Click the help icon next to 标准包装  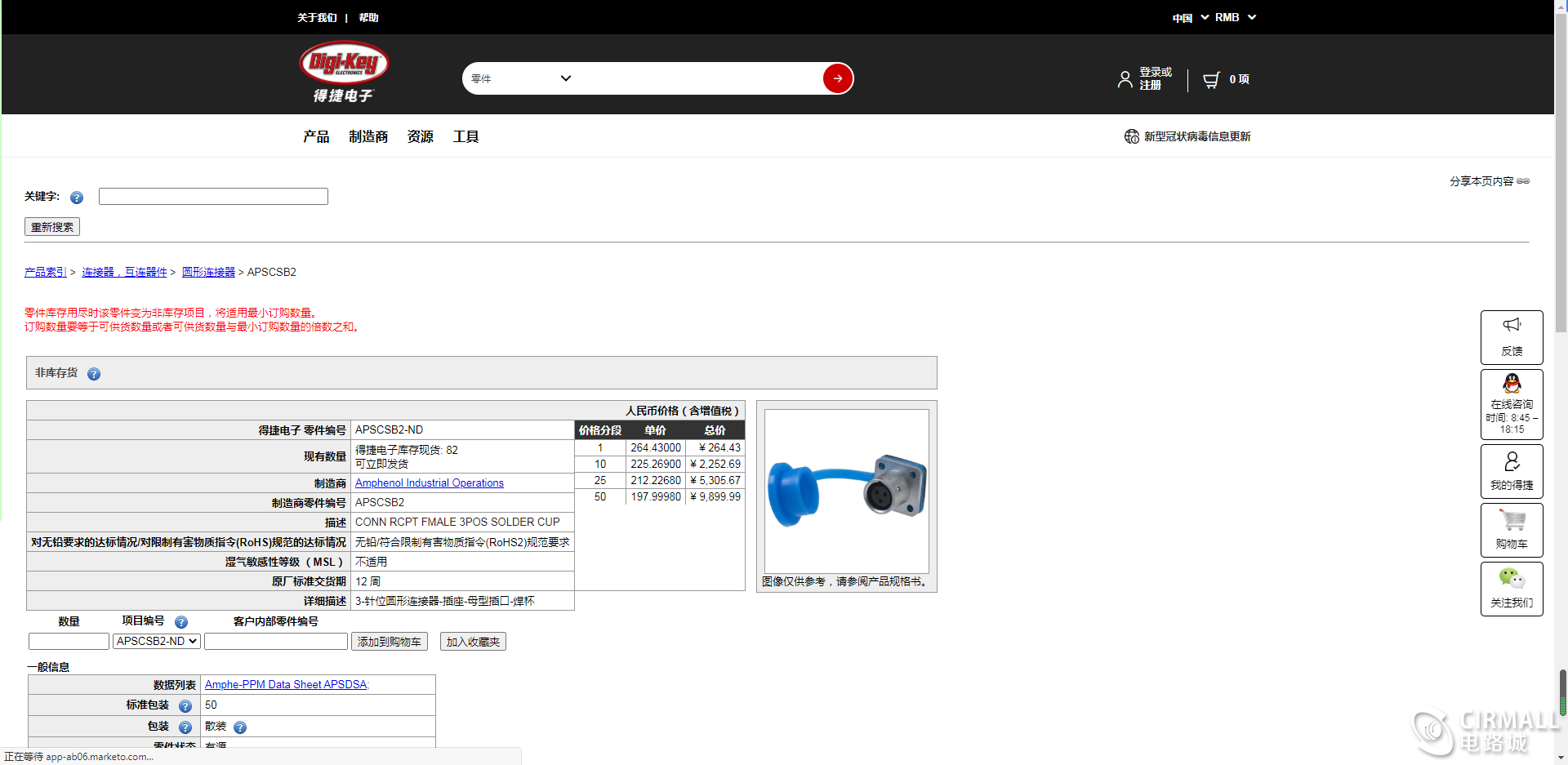185,706
